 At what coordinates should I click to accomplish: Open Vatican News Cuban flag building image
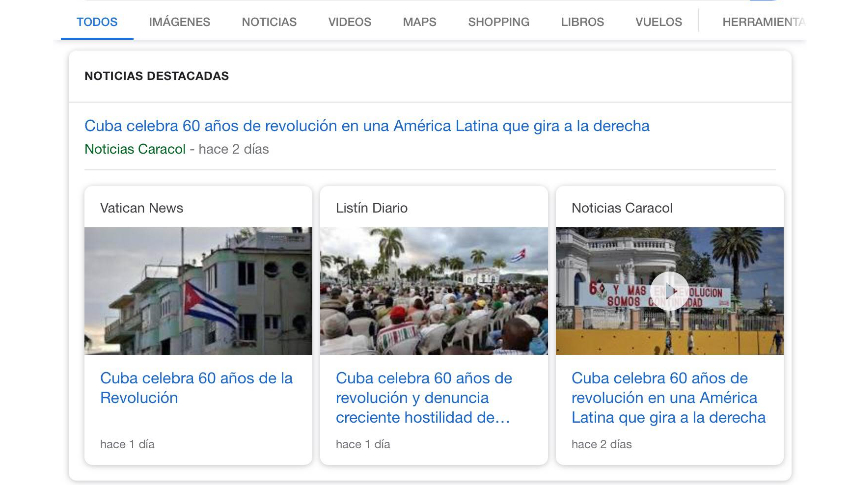(198, 291)
